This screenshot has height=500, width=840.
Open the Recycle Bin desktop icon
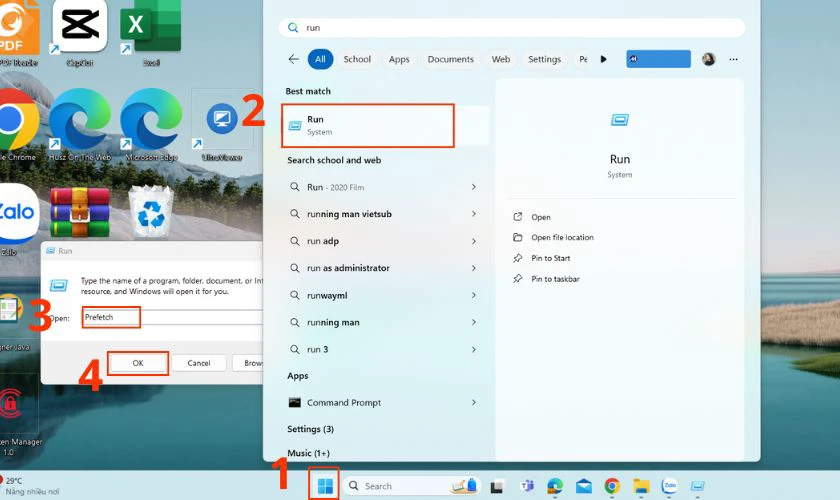point(152,212)
